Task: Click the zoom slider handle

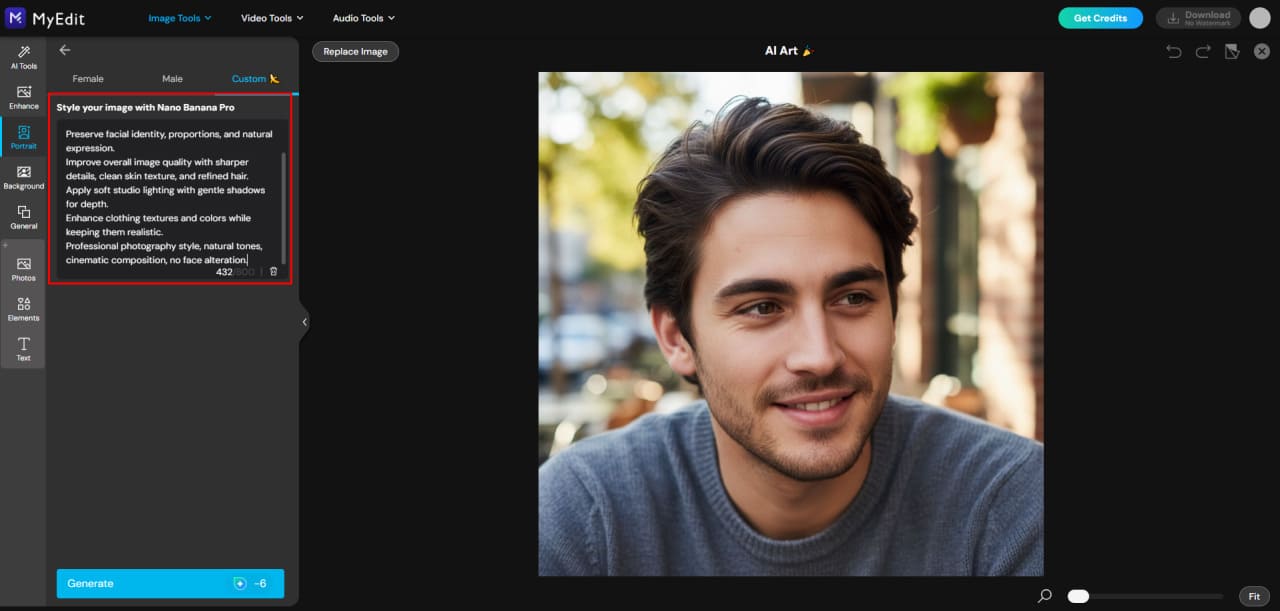Action: point(1078,596)
